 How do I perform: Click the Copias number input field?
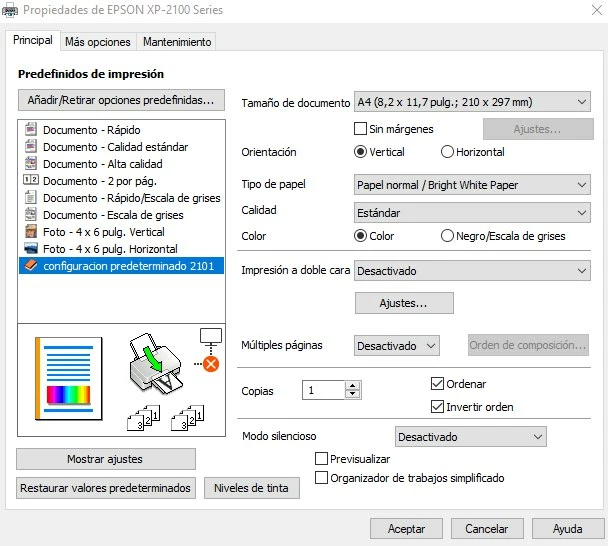pyautogui.click(x=323, y=390)
